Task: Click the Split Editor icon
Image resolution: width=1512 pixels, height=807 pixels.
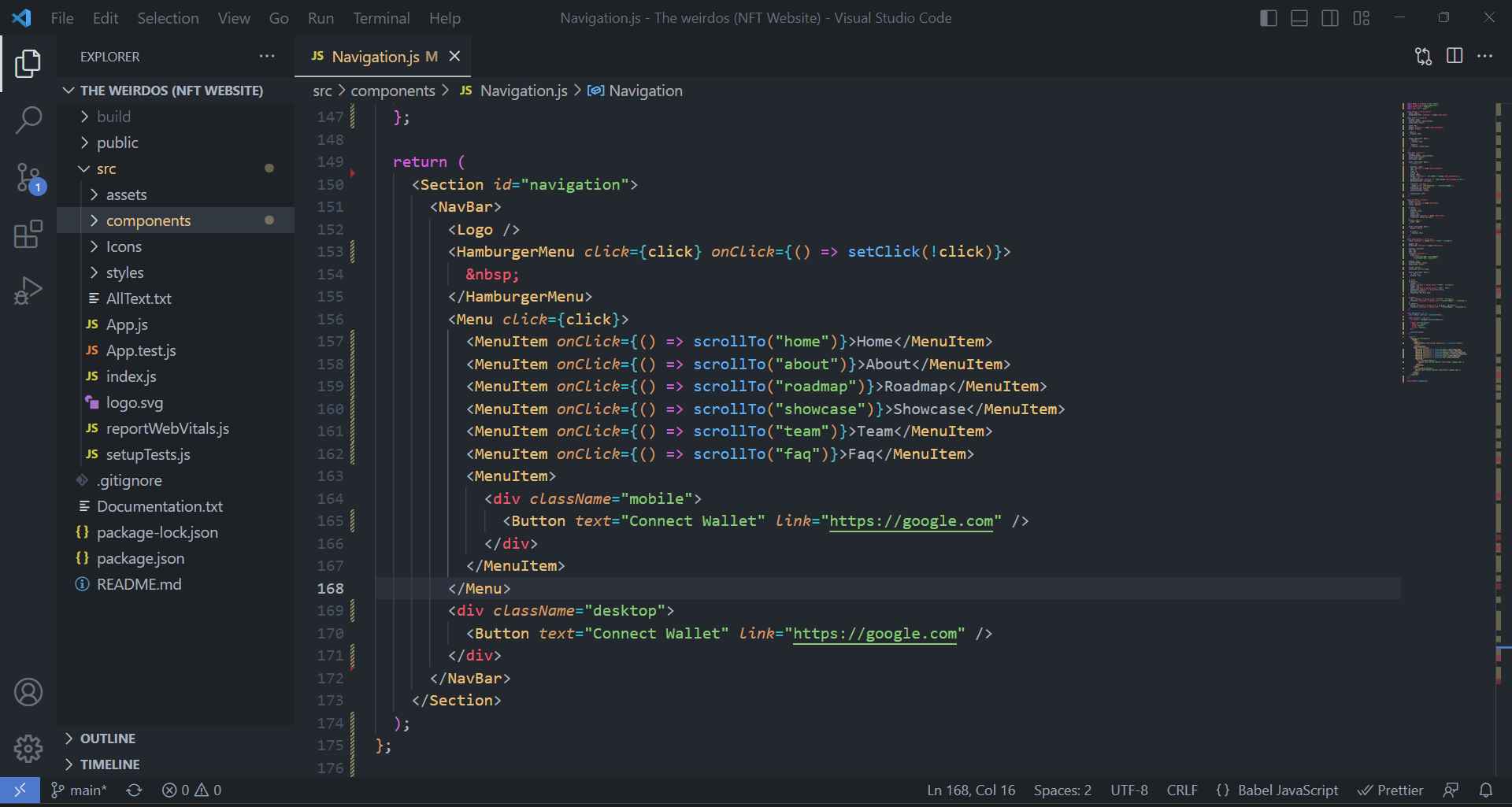Action: (1454, 56)
